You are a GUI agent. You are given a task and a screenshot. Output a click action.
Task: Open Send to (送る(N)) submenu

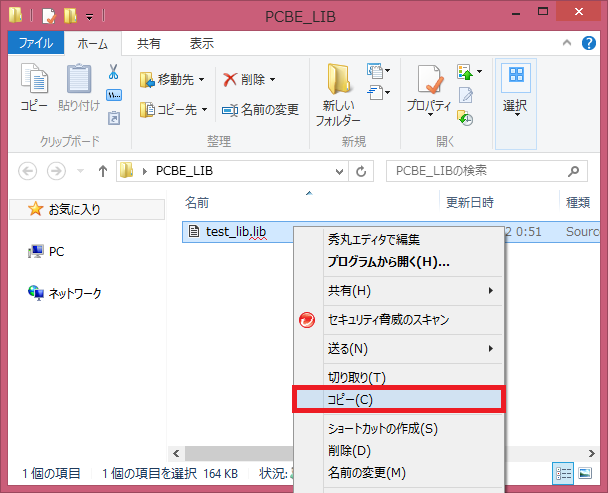coord(348,349)
